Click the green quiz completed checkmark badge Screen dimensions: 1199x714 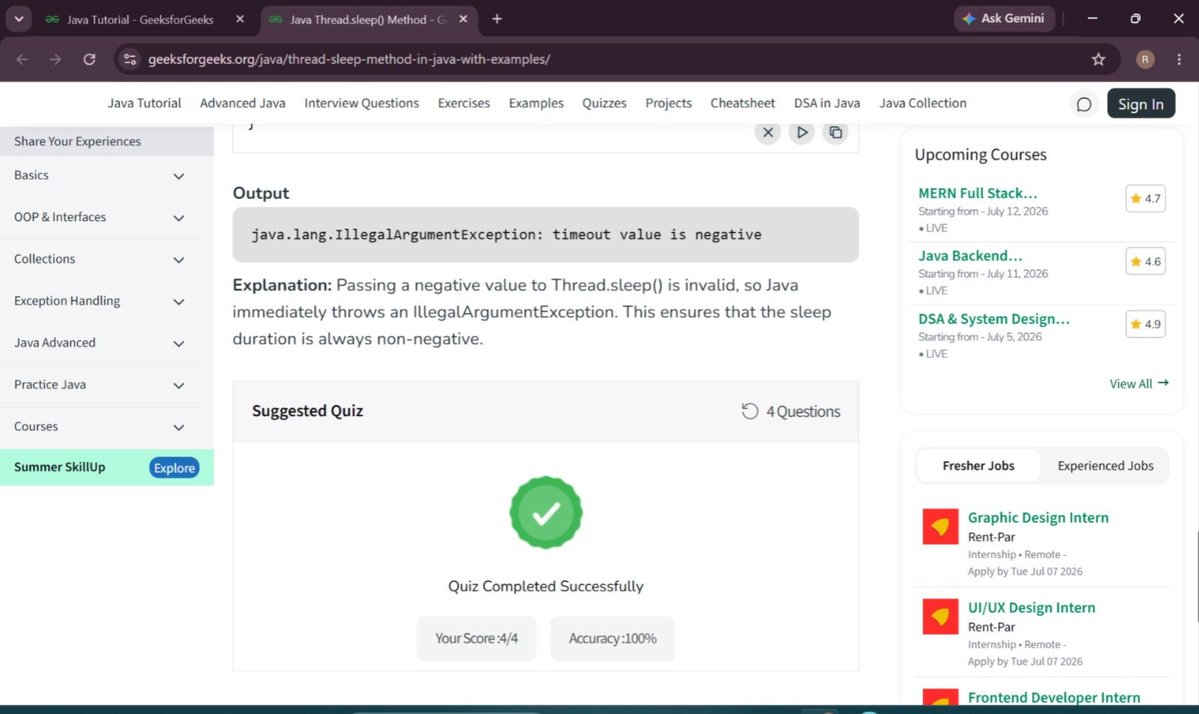coord(546,512)
